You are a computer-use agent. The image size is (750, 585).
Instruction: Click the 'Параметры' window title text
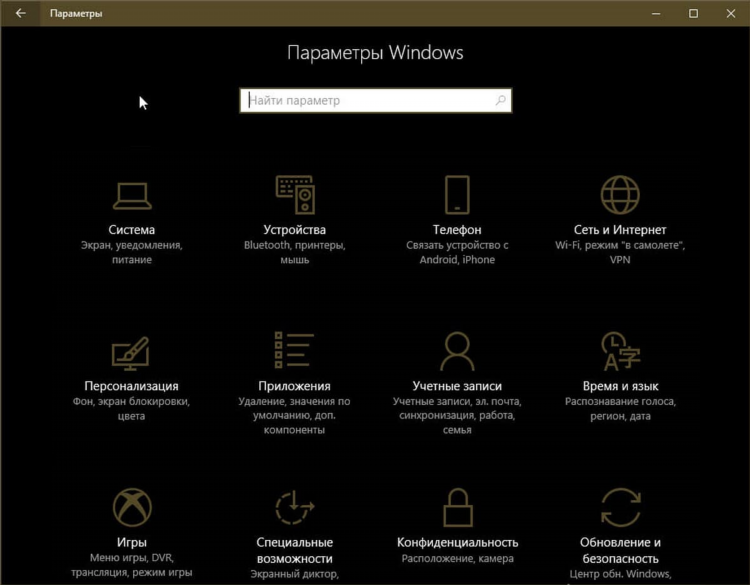76,13
